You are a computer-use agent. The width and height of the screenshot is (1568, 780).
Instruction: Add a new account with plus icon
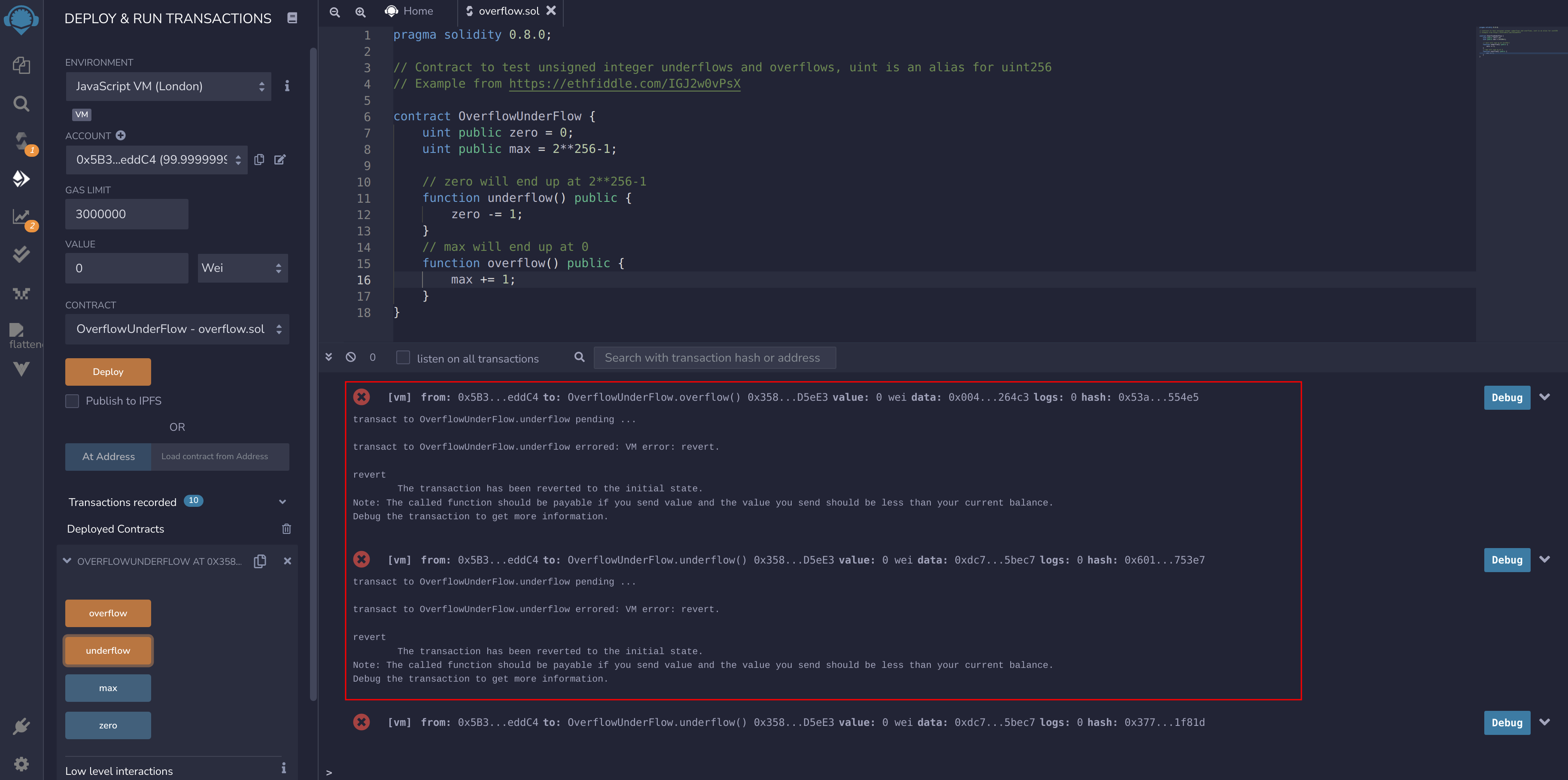[x=121, y=135]
